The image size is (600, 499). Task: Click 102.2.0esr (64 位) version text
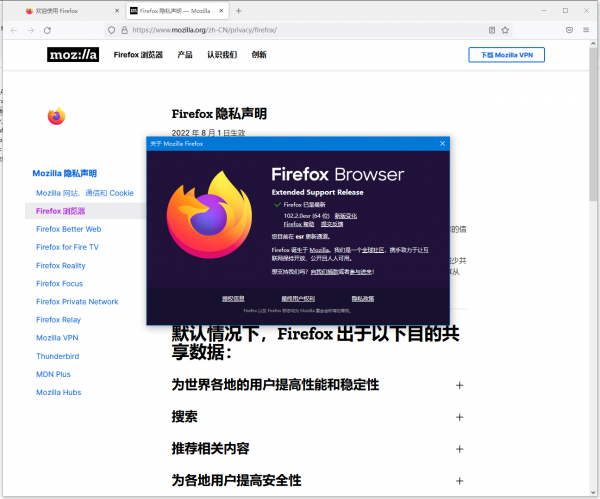(307, 215)
